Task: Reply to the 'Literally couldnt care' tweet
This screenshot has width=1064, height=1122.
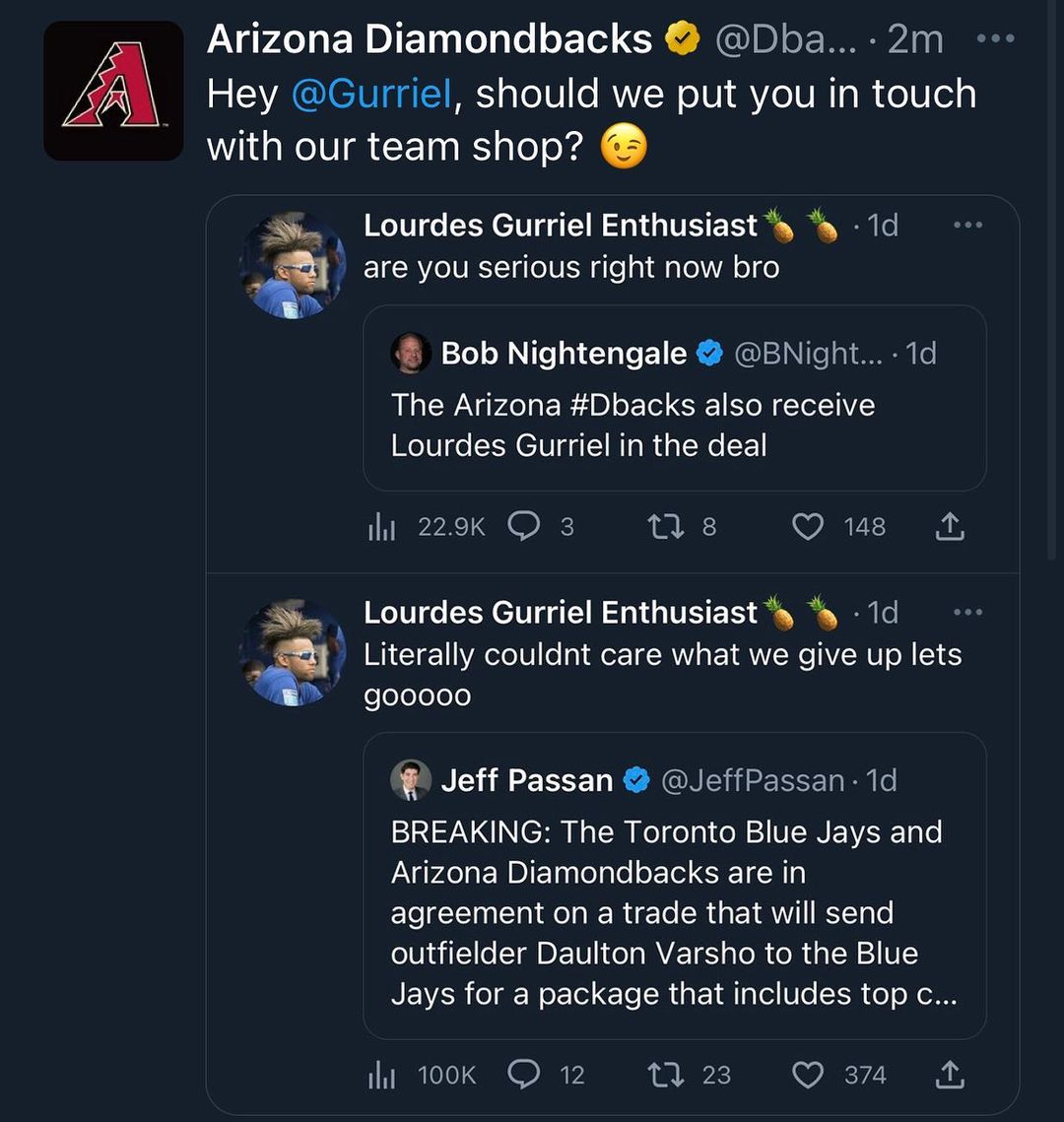Action: [x=524, y=1075]
